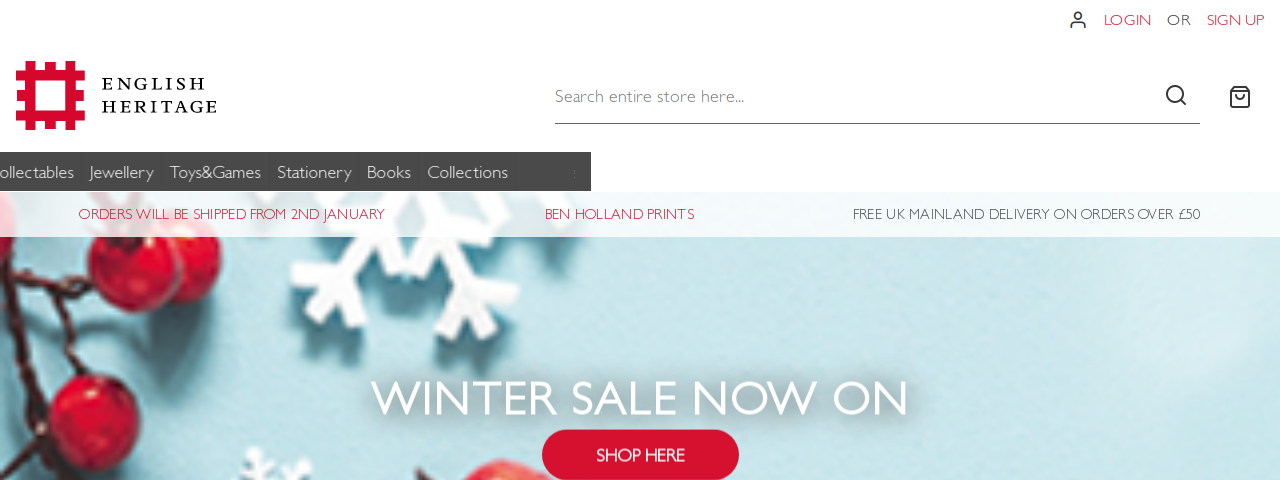Focus the store search field

pyautogui.click(x=856, y=96)
